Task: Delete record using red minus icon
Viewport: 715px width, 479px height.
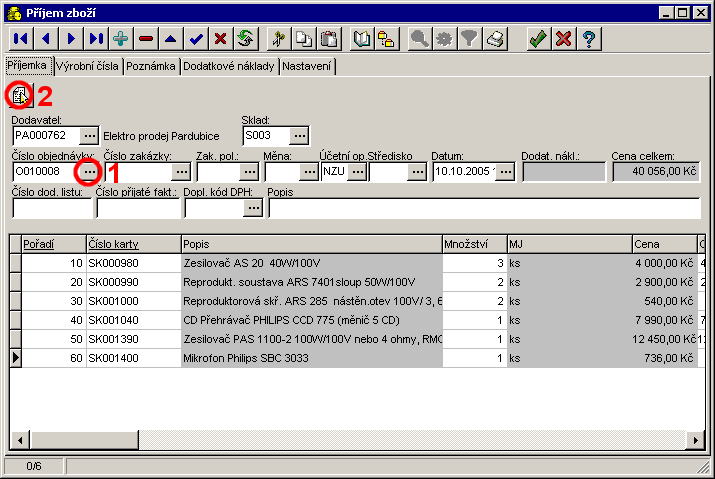Action: point(146,39)
